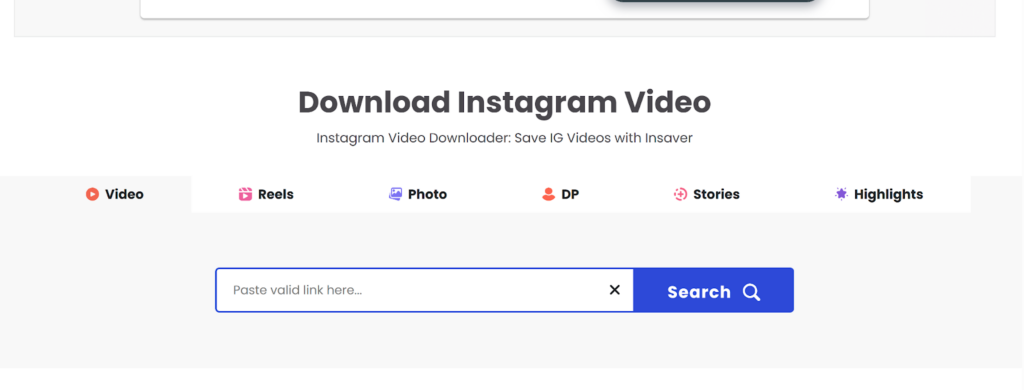Click the Highlights star icon
The width and height of the screenshot is (1024, 390).
841,193
